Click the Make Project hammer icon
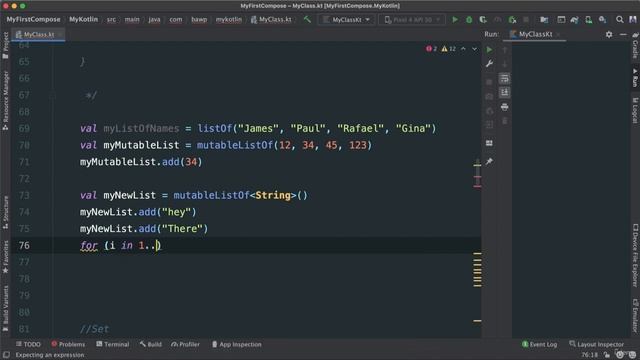 click(x=307, y=19)
